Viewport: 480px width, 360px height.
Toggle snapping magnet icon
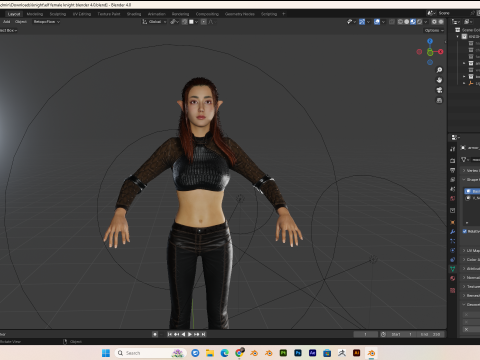(184, 22)
